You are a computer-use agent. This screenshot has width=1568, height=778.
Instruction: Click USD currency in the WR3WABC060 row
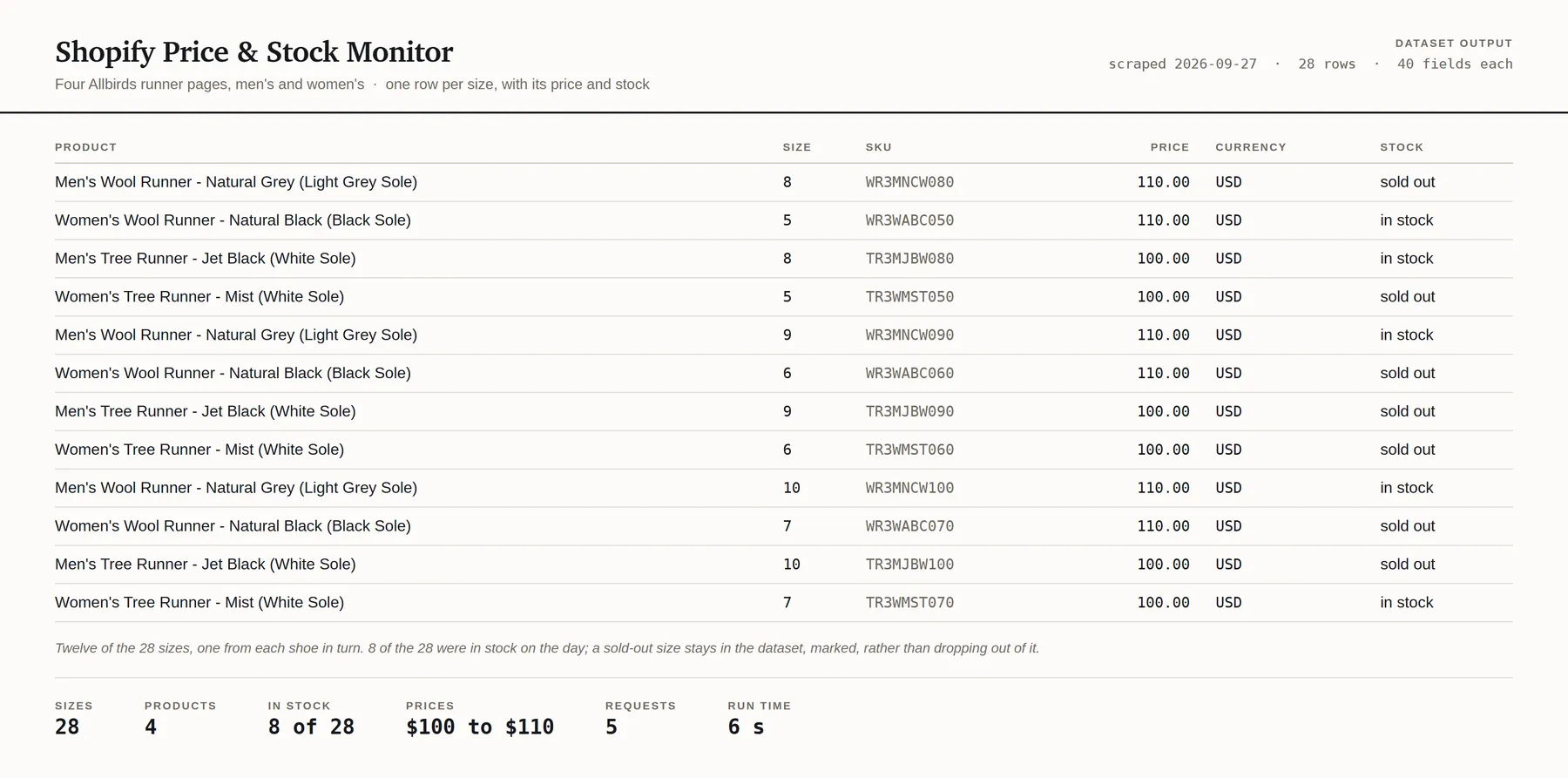tap(1228, 373)
